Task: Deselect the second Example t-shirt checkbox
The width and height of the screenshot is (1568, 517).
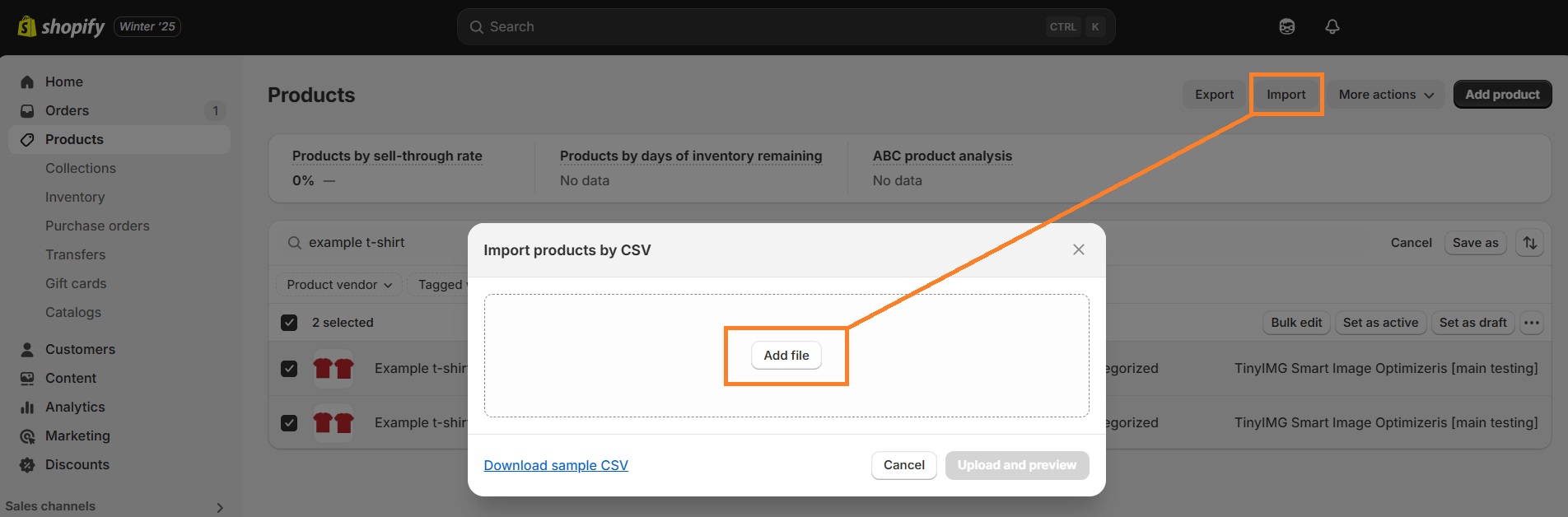Action: point(289,422)
